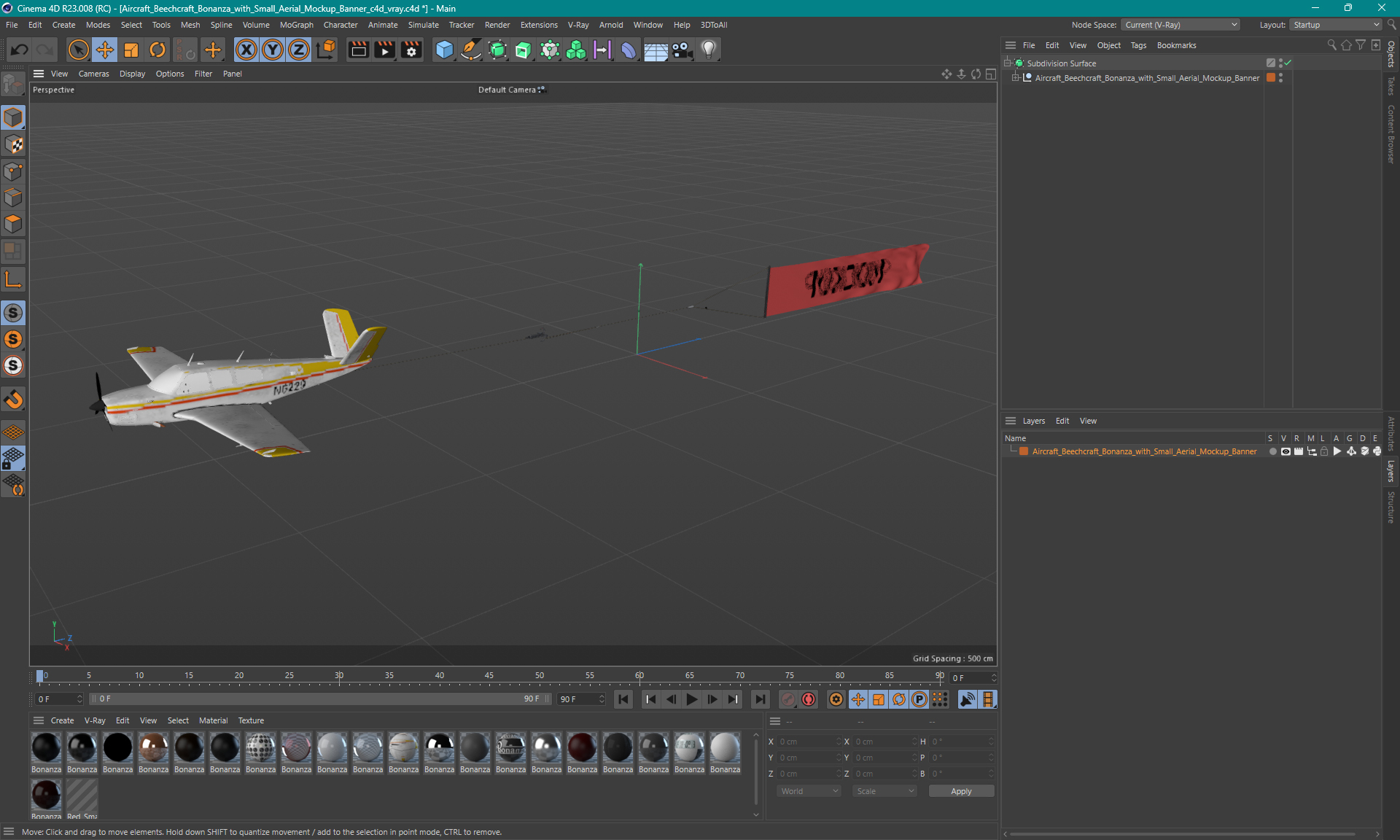1400x840 pixels.
Task: Collapse the Subdivision Surface tree item
Action: click(1008, 63)
